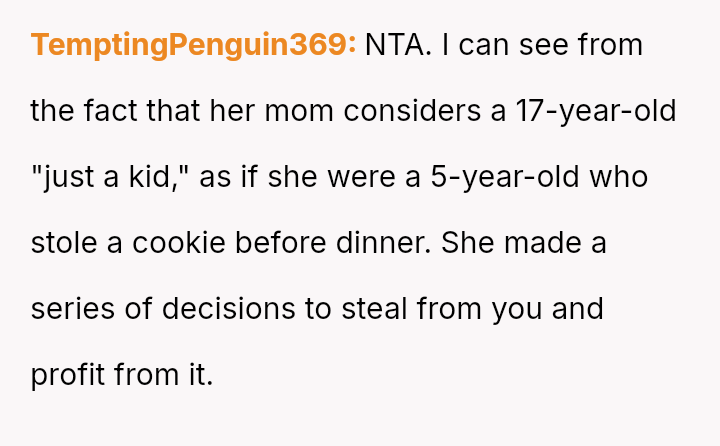Open the TemptingPenguin369 username link
This screenshot has height=446, width=720.
pos(193,45)
